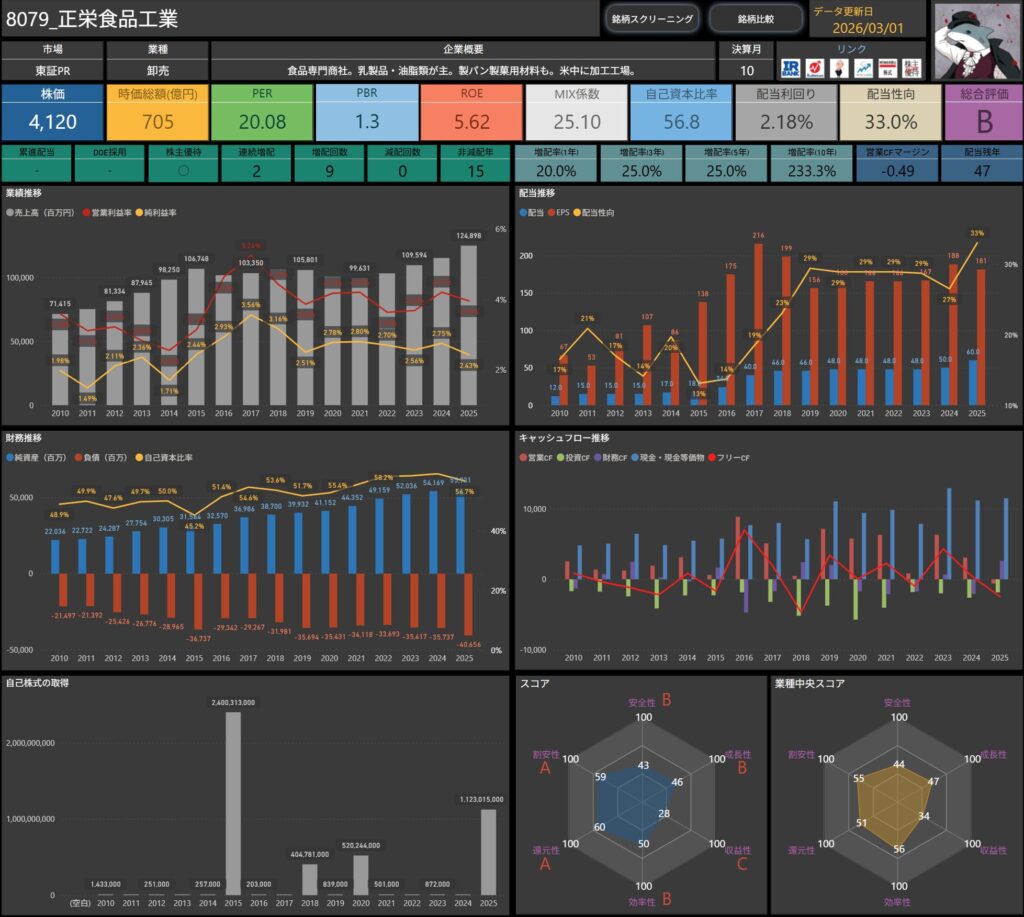Click the blue line-chart link icon

863,69
